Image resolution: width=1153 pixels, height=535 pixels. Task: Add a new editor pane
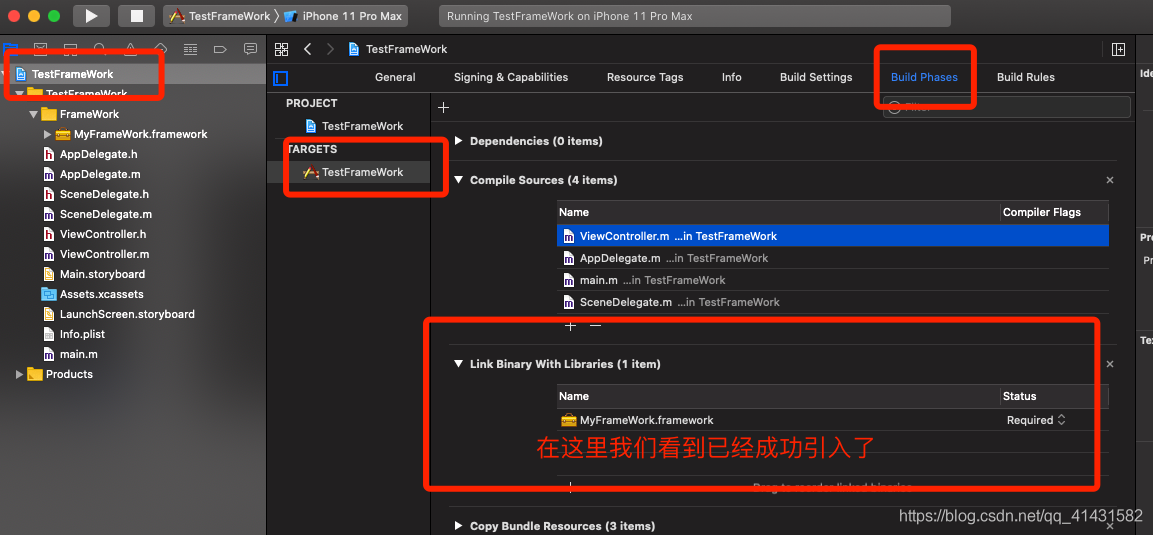1118,49
